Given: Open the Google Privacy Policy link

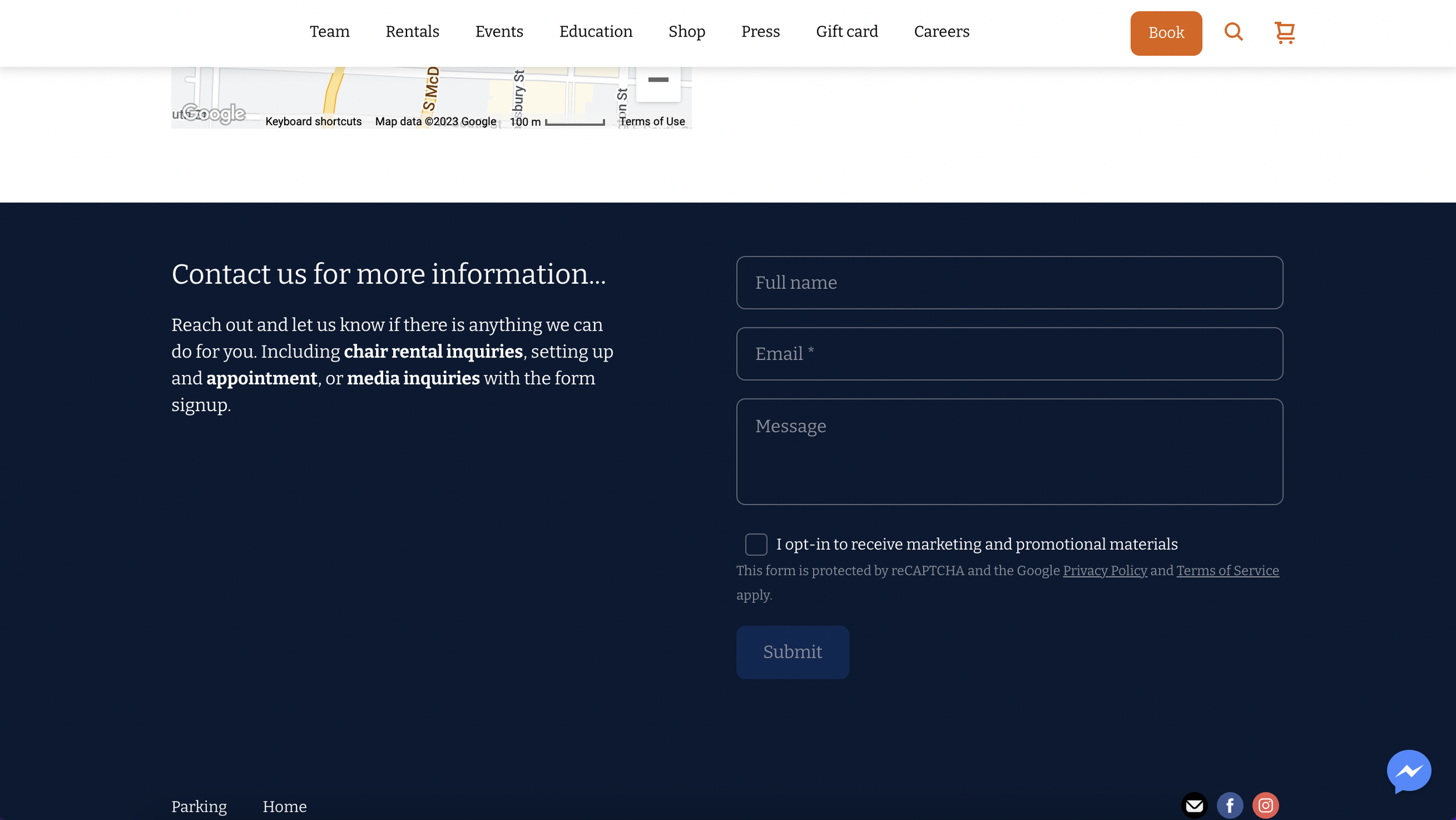Looking at the screenshot, I should [1104, 571].
